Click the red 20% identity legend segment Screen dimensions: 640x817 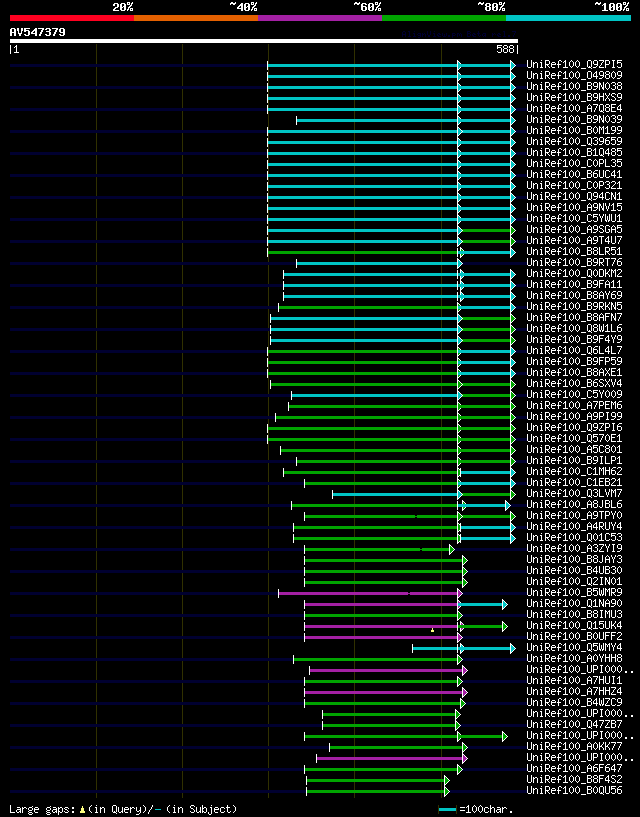point(72,18)
